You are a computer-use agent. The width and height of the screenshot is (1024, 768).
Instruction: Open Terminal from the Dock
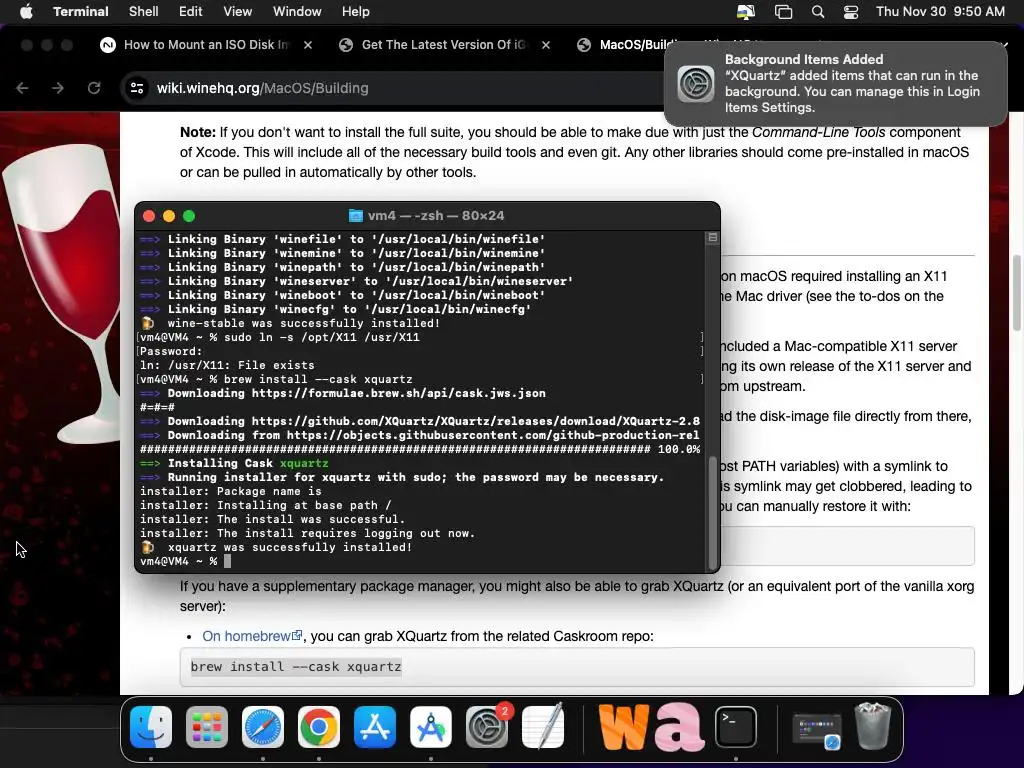click(x=736, y=727)
